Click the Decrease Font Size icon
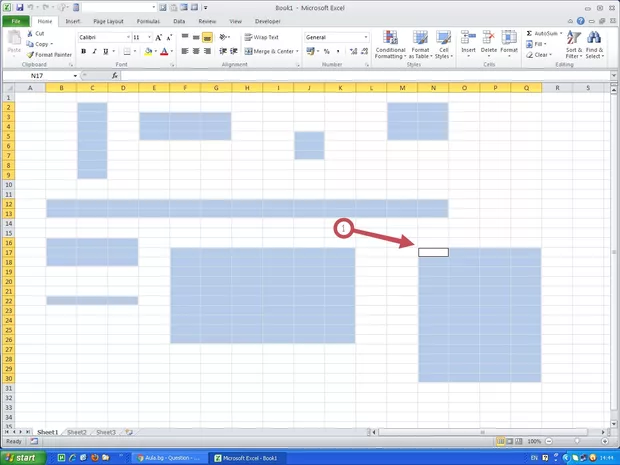The height and width of the screenshot is (465, 620). [169, 37]
